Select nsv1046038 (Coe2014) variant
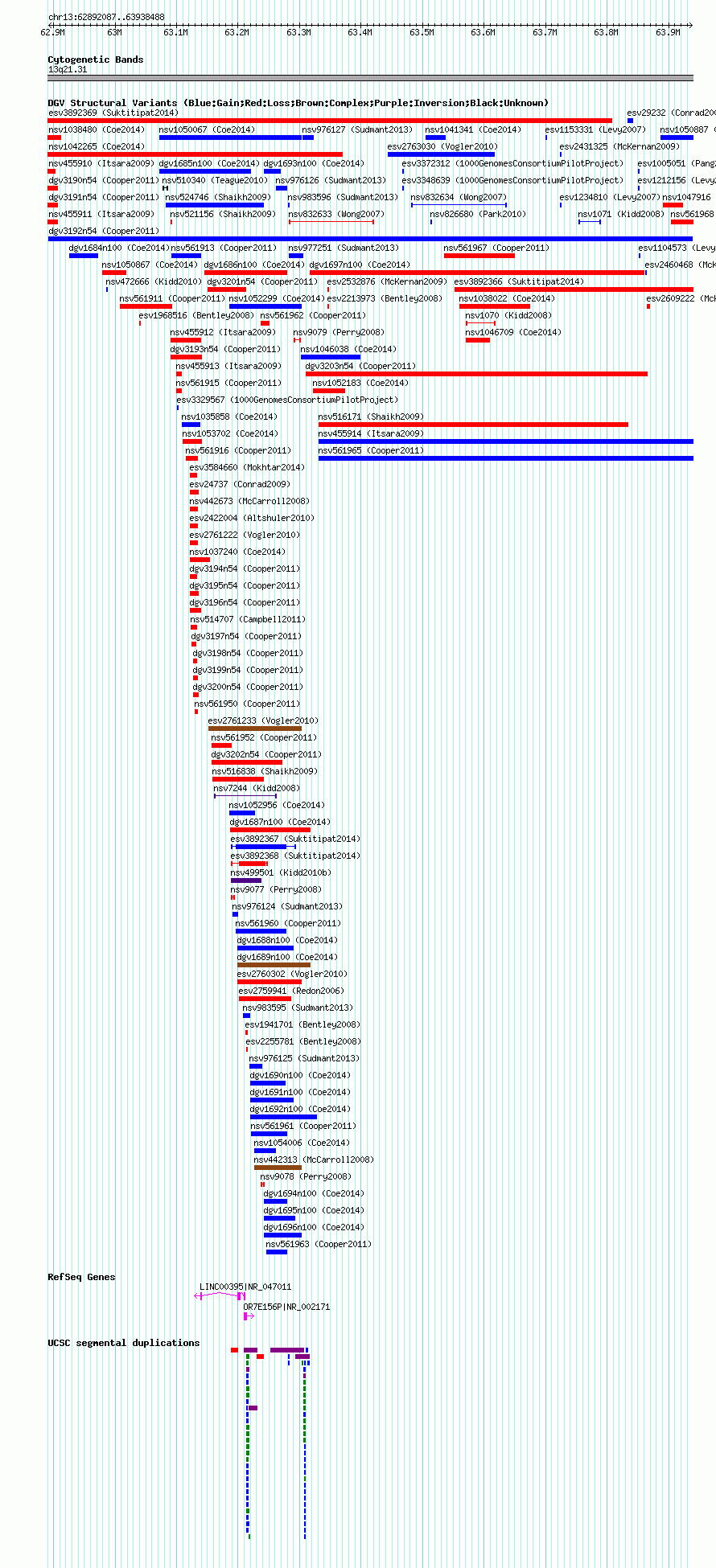This screenshot has width=716, height=1568. pyautogui.click(x=330, y=357)
